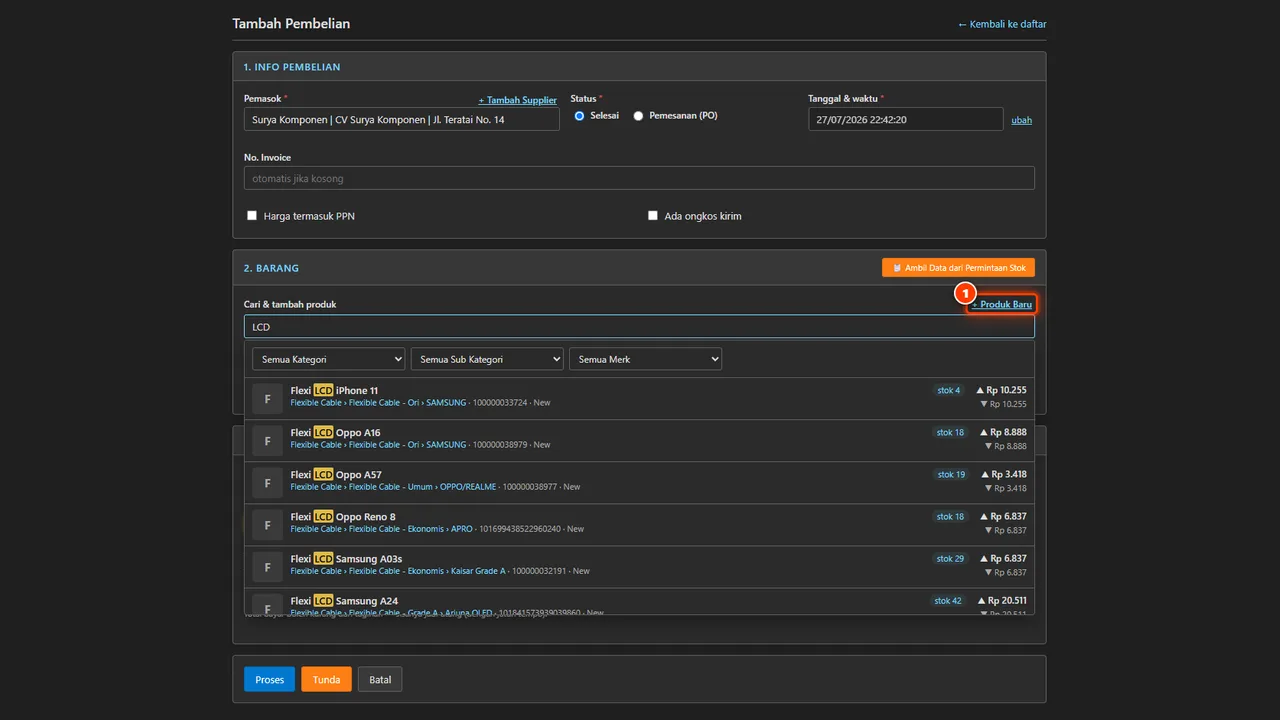1280x720 pixels.
Task: Open the + Produk Baru link
Action: (x=1002, y=304)
